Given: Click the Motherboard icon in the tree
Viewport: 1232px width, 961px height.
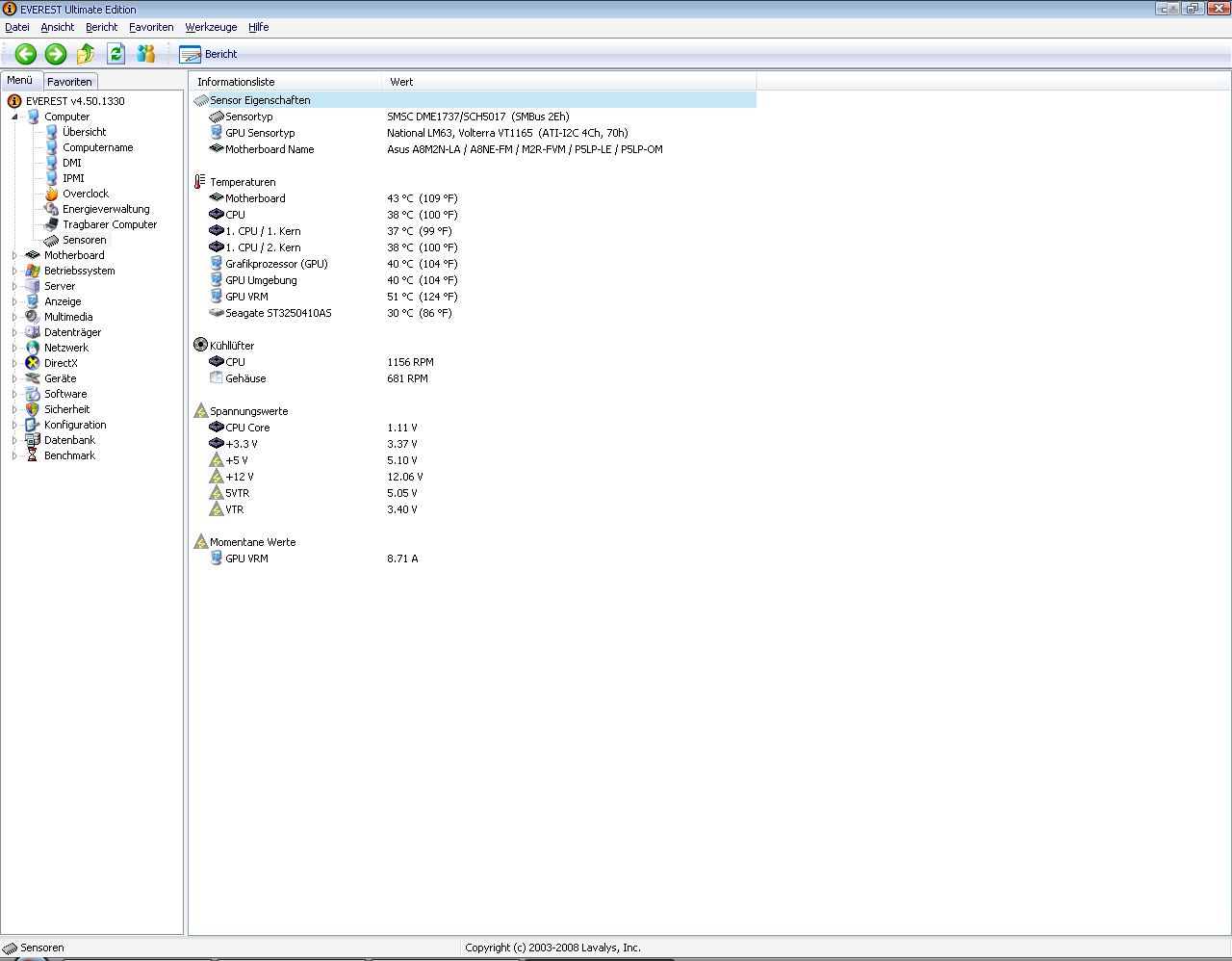Looking at the screenshot, I should click(x=34, y=255).
